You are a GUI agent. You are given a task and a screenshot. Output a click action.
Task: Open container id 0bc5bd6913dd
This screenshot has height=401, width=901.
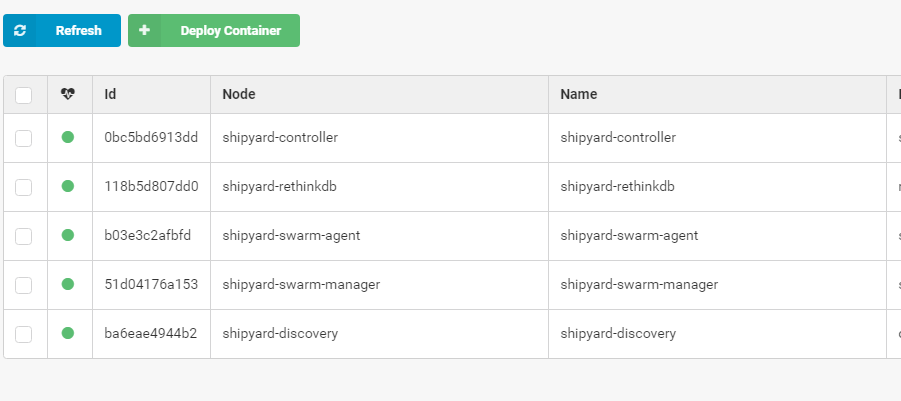tap(151, 137)
